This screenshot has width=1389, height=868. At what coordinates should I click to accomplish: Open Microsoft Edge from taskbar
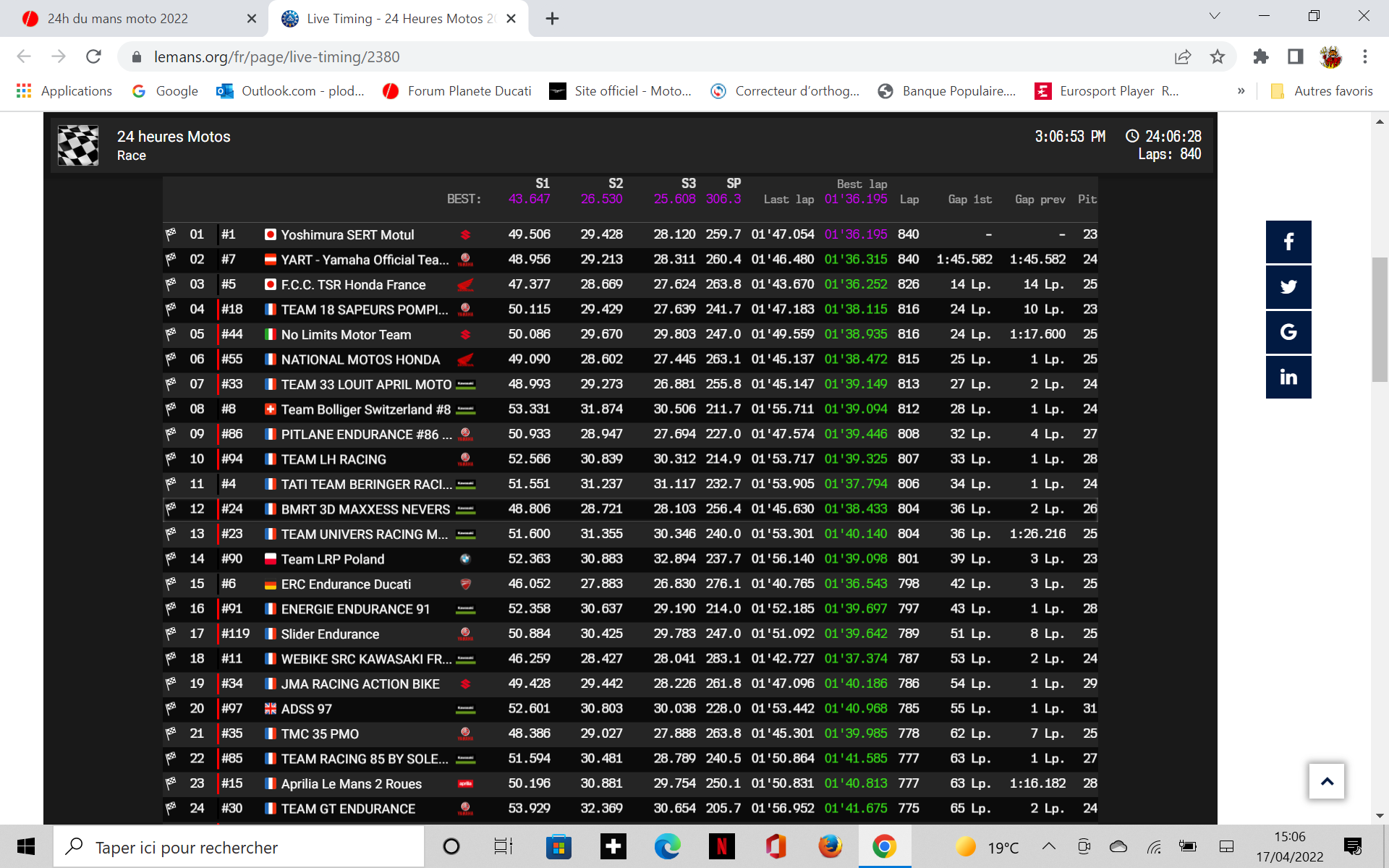[667, 846]
